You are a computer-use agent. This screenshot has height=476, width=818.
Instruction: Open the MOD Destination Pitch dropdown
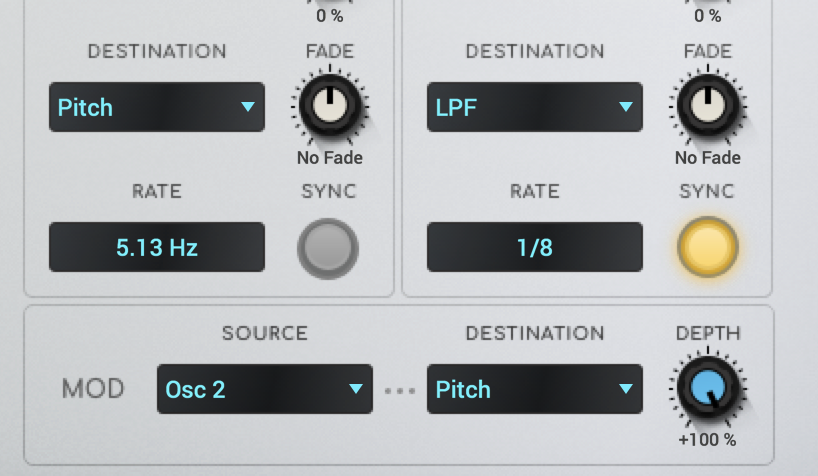(535, 389)
